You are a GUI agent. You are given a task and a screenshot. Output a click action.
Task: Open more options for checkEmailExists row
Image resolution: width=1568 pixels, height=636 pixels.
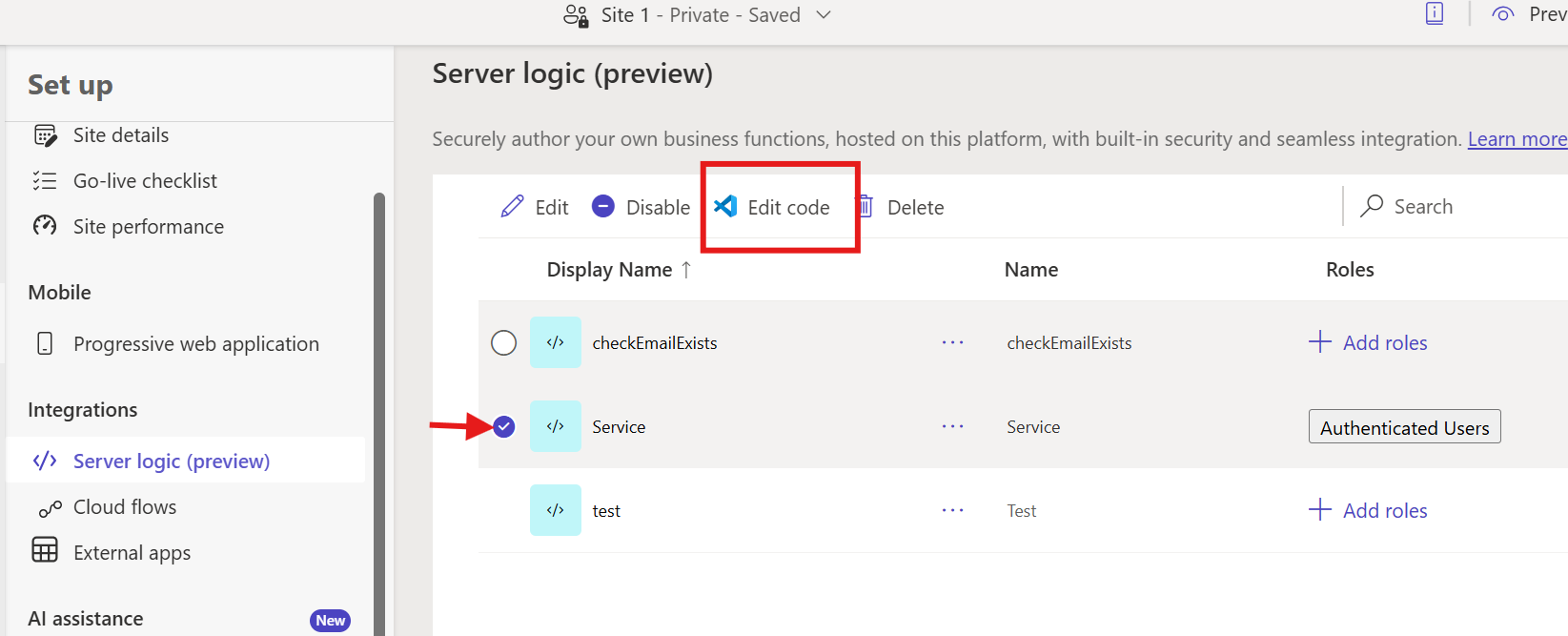click(x=952, y=342)
